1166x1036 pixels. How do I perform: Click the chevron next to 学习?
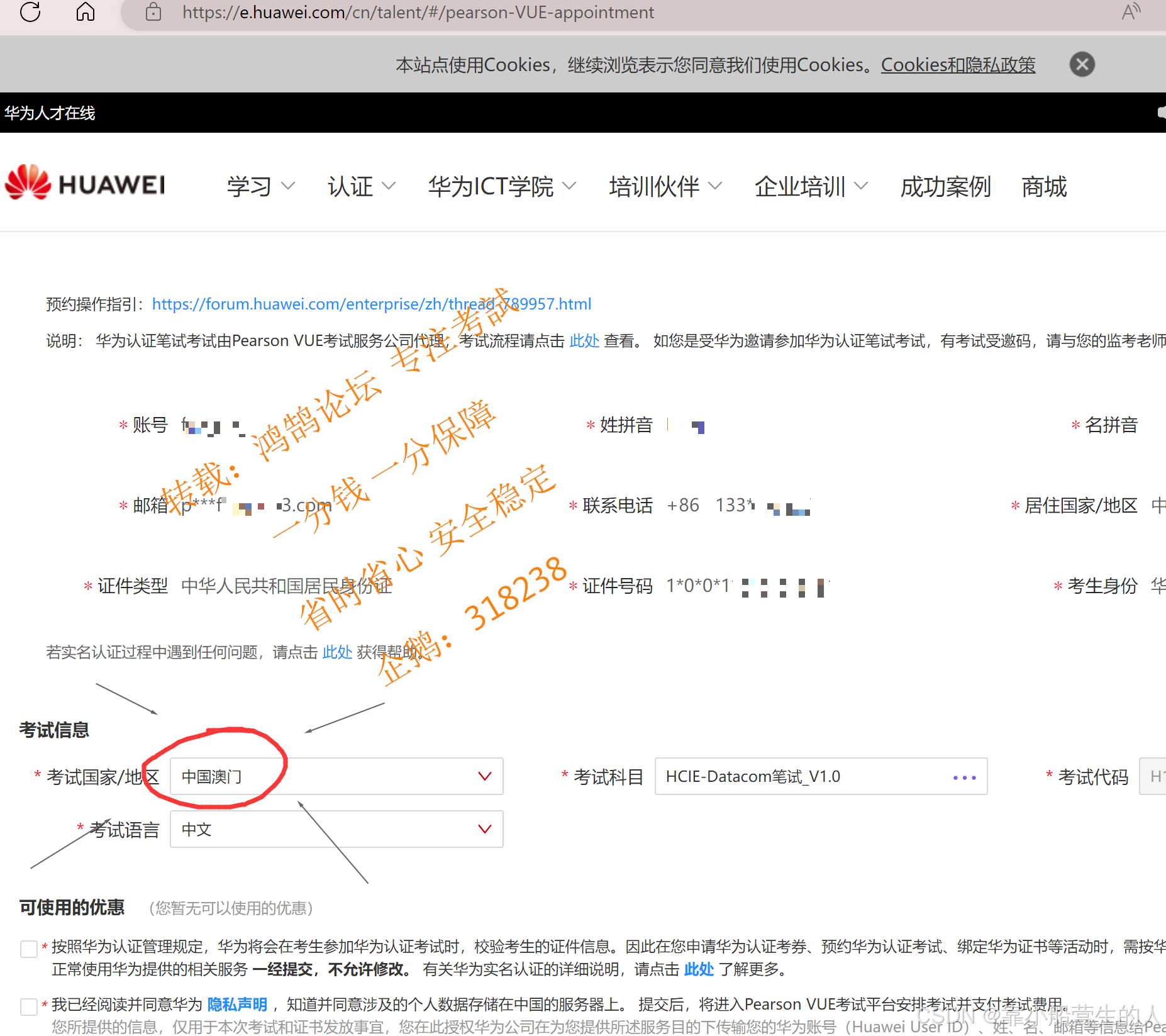point(287,186)
